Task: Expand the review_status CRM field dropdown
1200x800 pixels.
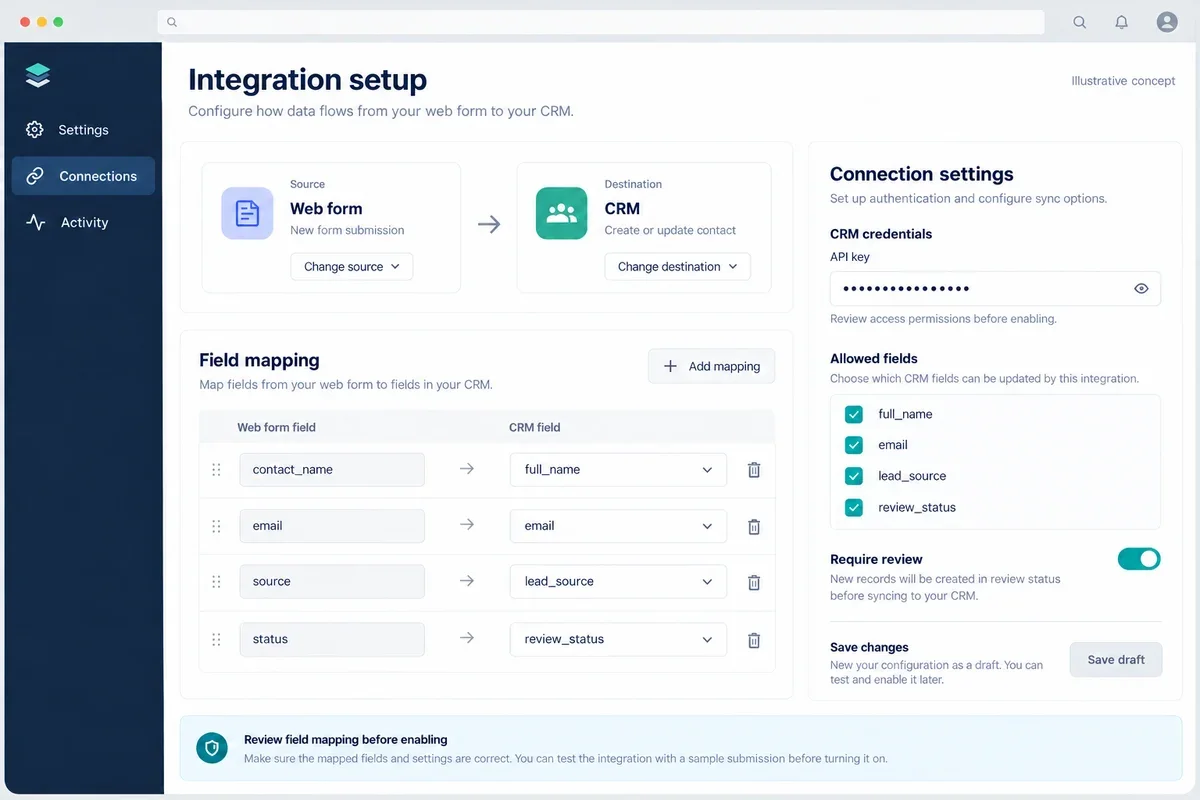Action: click(618, 640)
